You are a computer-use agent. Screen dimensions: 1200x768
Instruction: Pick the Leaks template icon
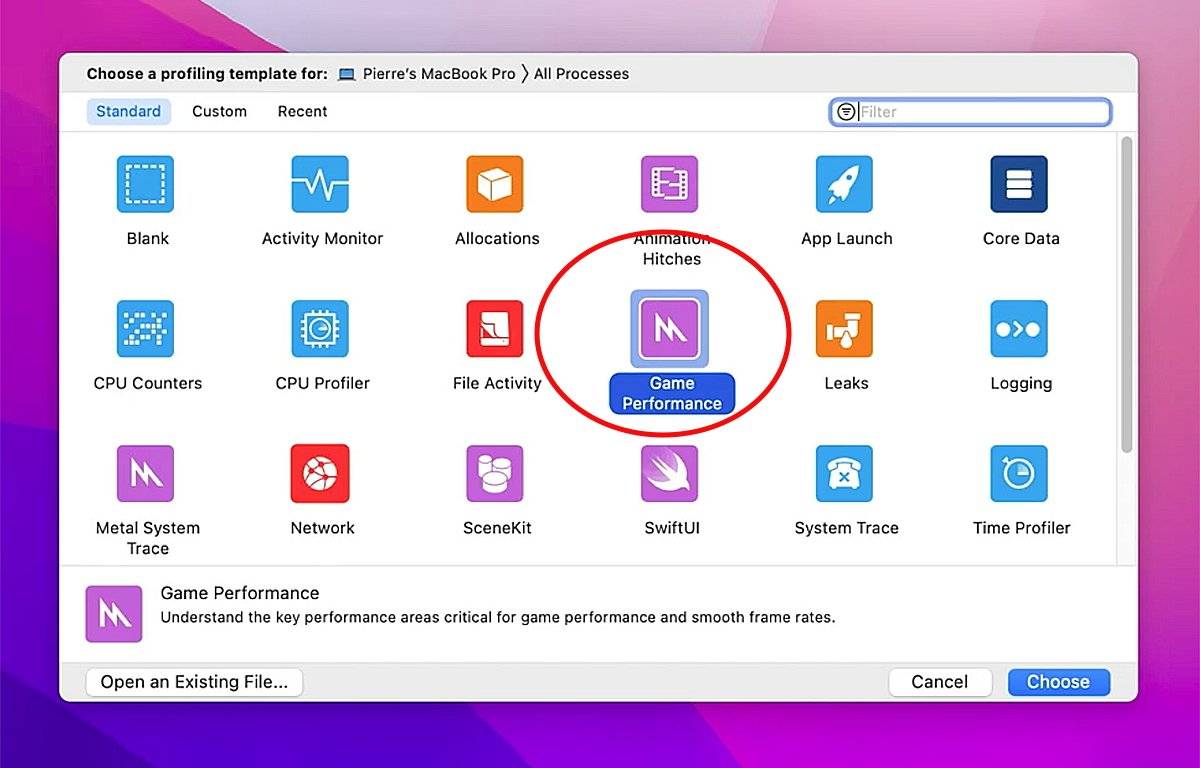[845, 329]
